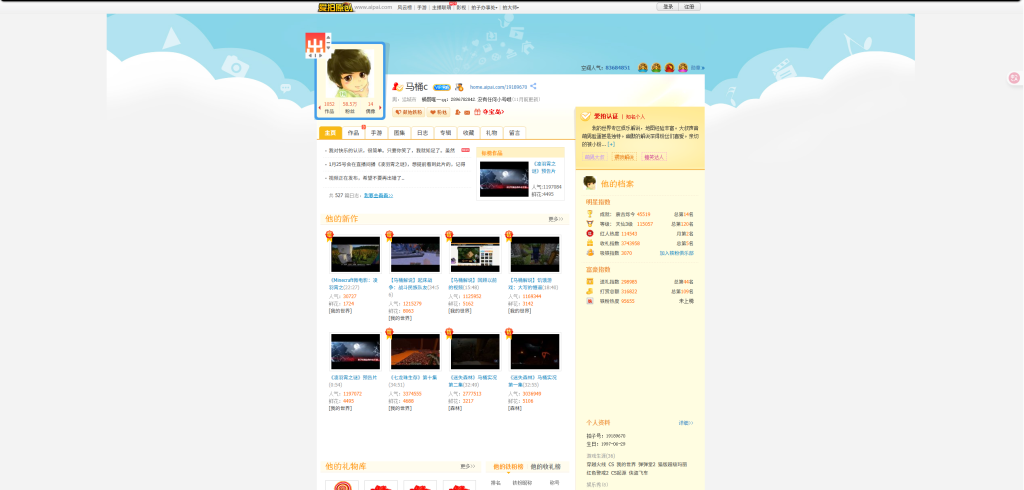Click the 爱拍认证 checkmark badge icon

587,116
